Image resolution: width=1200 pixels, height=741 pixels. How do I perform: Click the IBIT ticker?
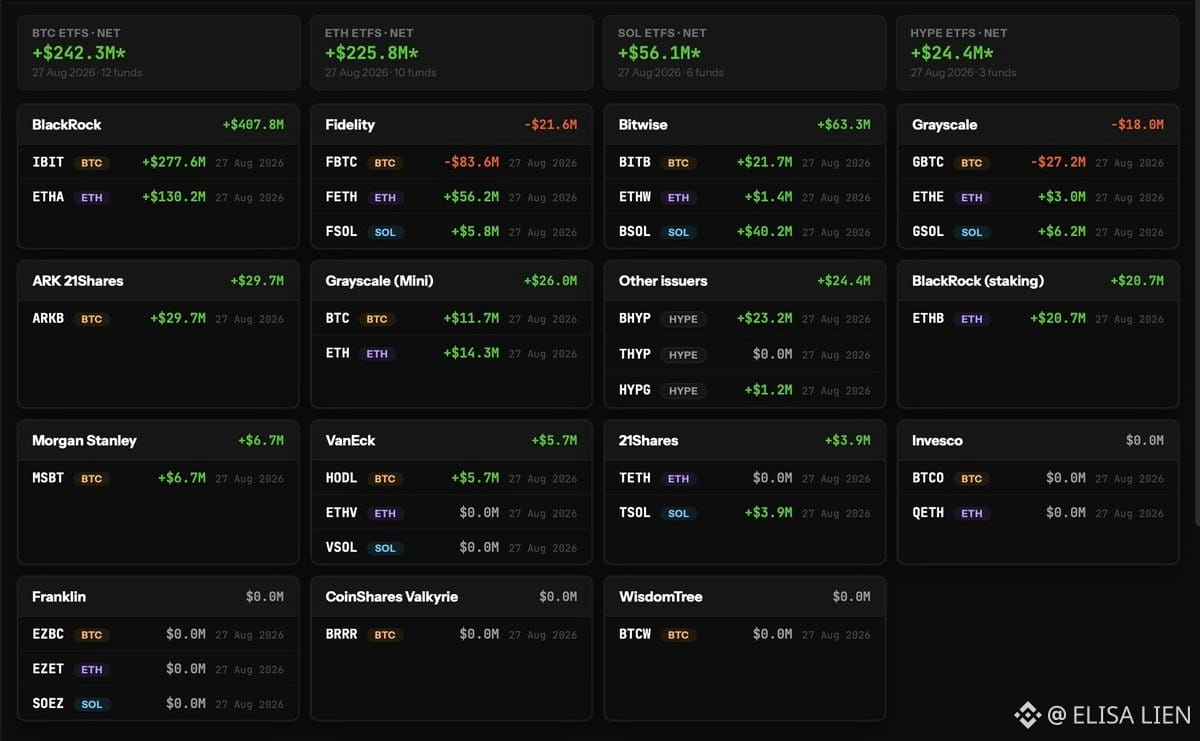(x=48, y=162)
